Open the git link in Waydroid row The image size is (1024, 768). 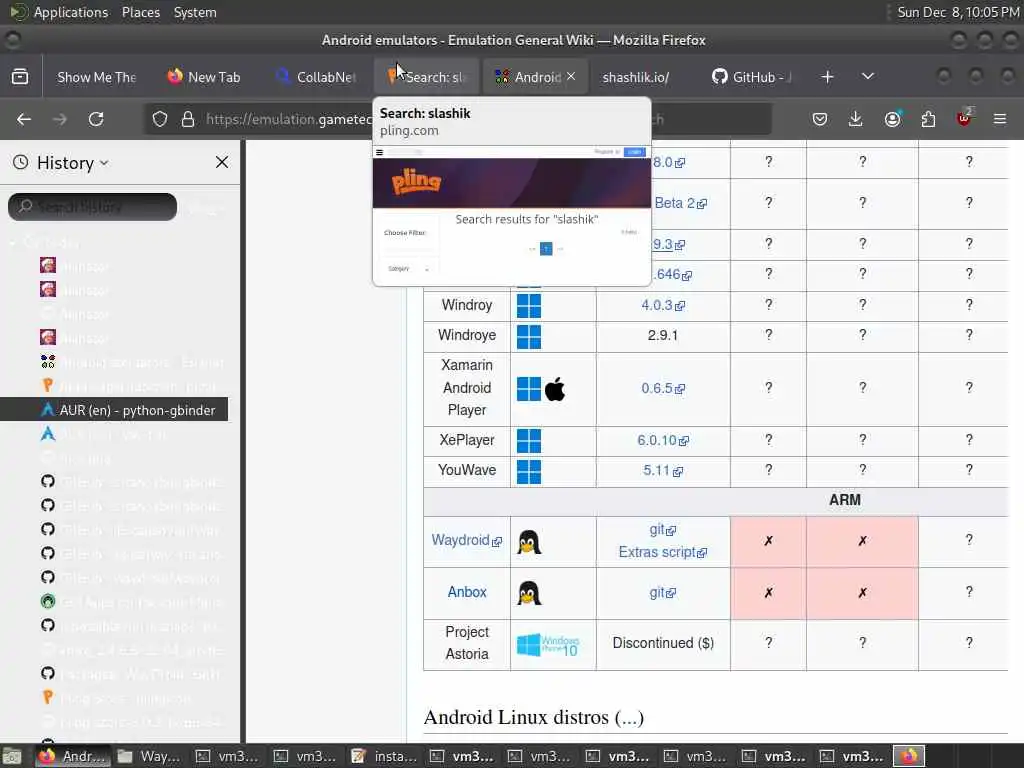click(x=662, y=530)
